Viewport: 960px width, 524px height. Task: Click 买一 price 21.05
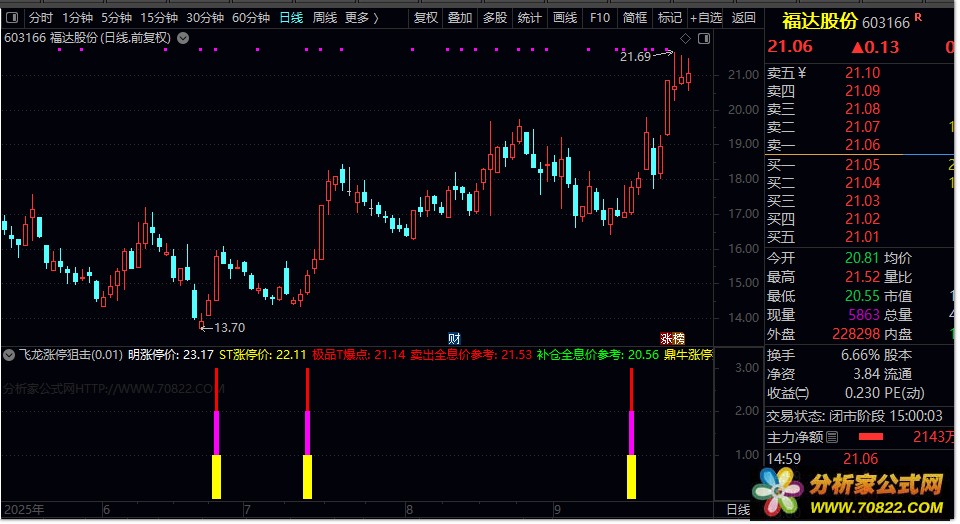[x=862, y=165]
